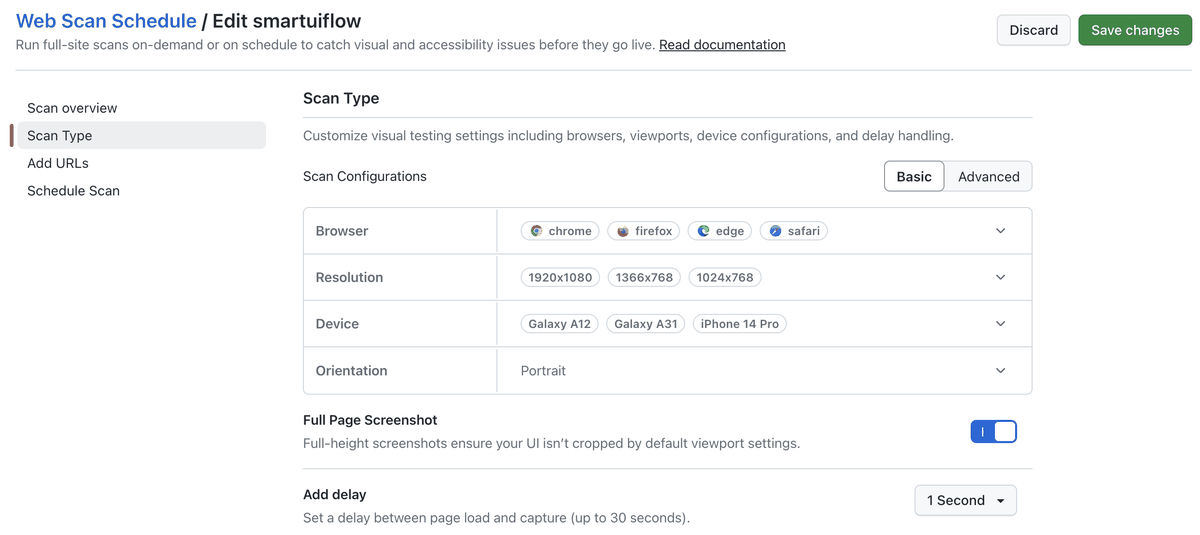
Task: Open the Orientation Portrait dropdown
Action: [x=764, y=371]
